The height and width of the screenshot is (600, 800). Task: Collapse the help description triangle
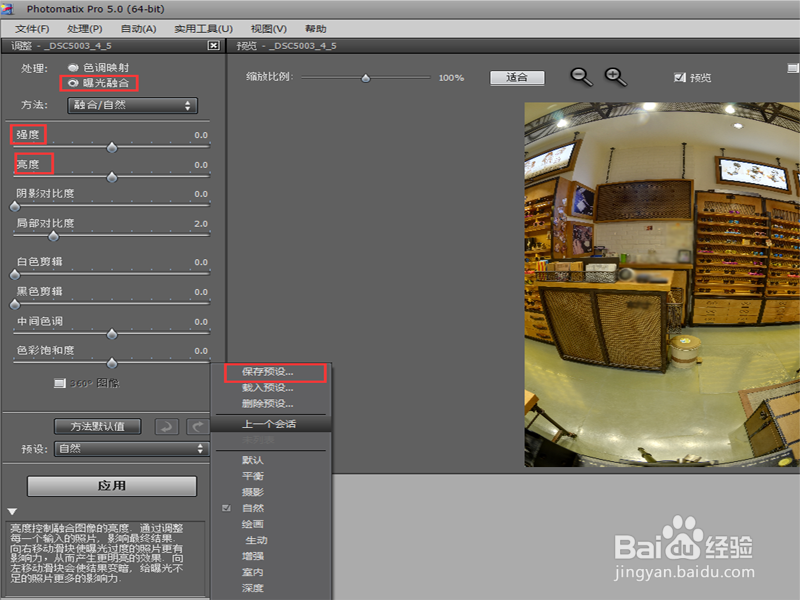(12, 511)
